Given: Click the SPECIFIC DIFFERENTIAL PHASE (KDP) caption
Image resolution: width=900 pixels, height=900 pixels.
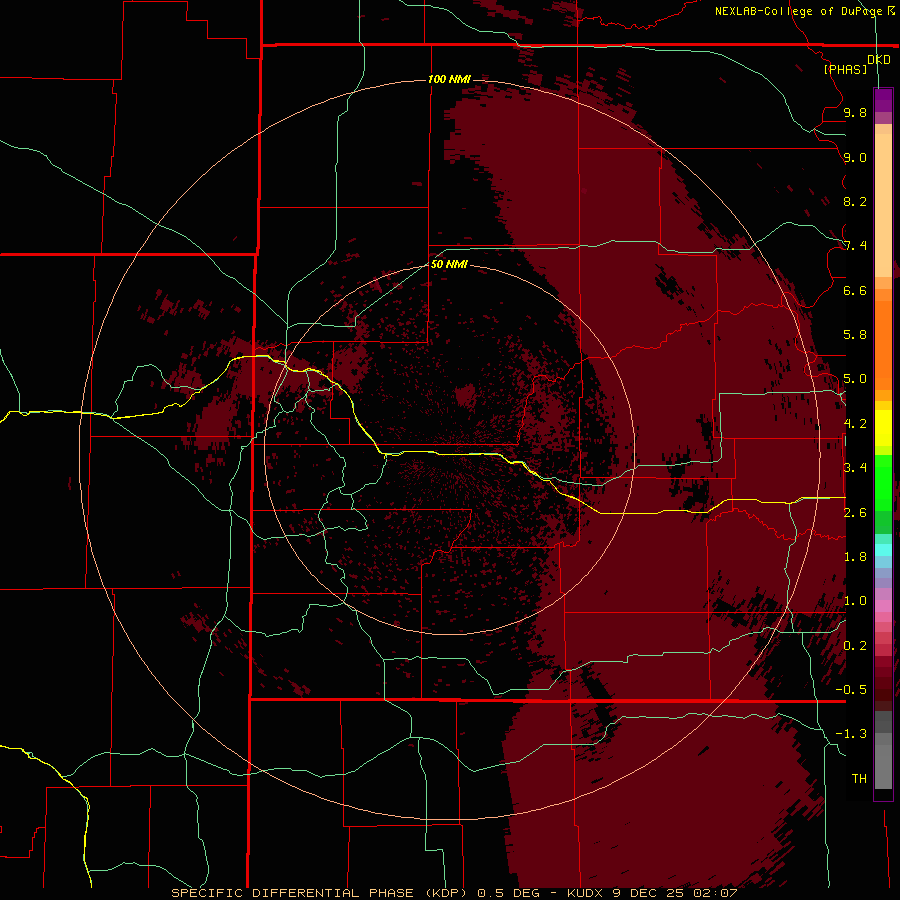Looking at the screenshot, I should [319, 893].
